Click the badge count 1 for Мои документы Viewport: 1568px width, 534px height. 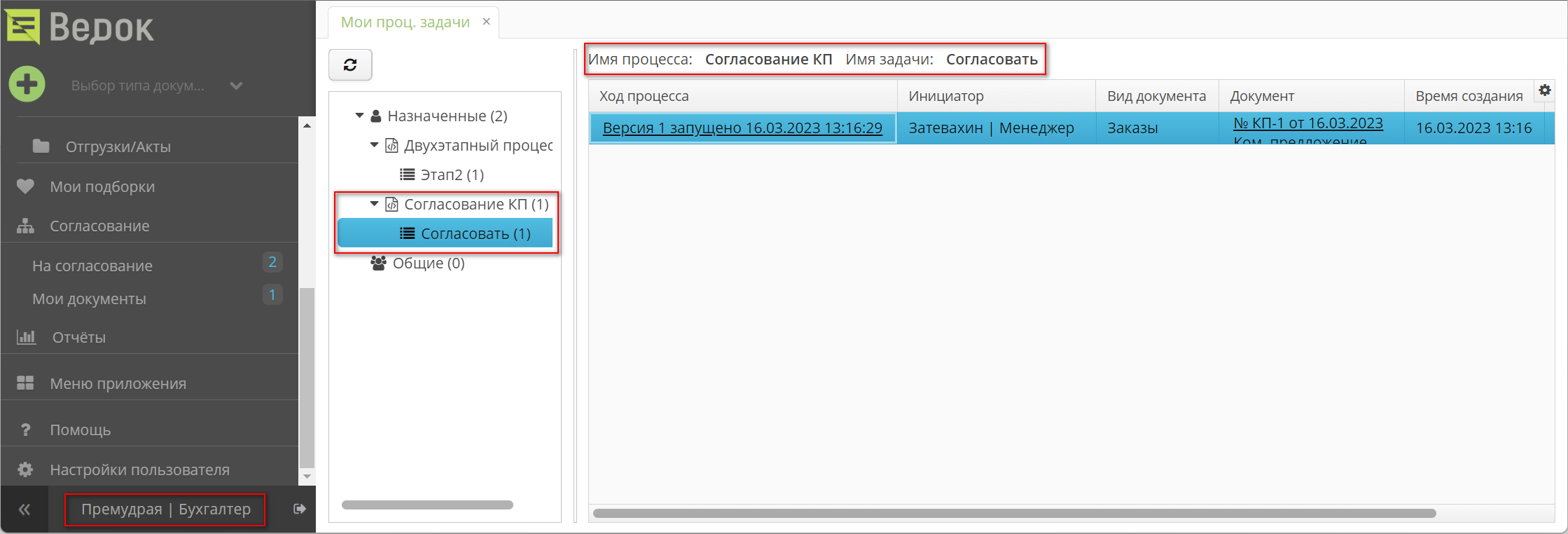click(x=272, y=295)
